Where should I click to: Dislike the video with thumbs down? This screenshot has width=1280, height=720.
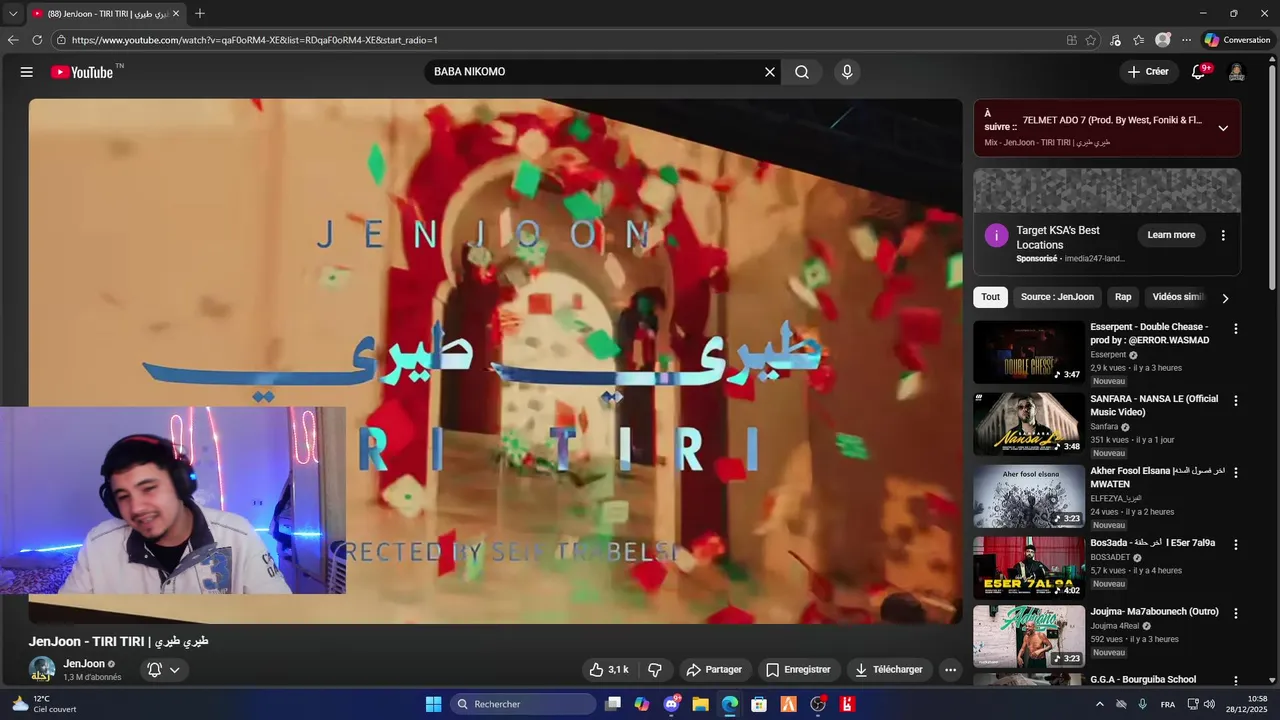(x=655, y=670)
